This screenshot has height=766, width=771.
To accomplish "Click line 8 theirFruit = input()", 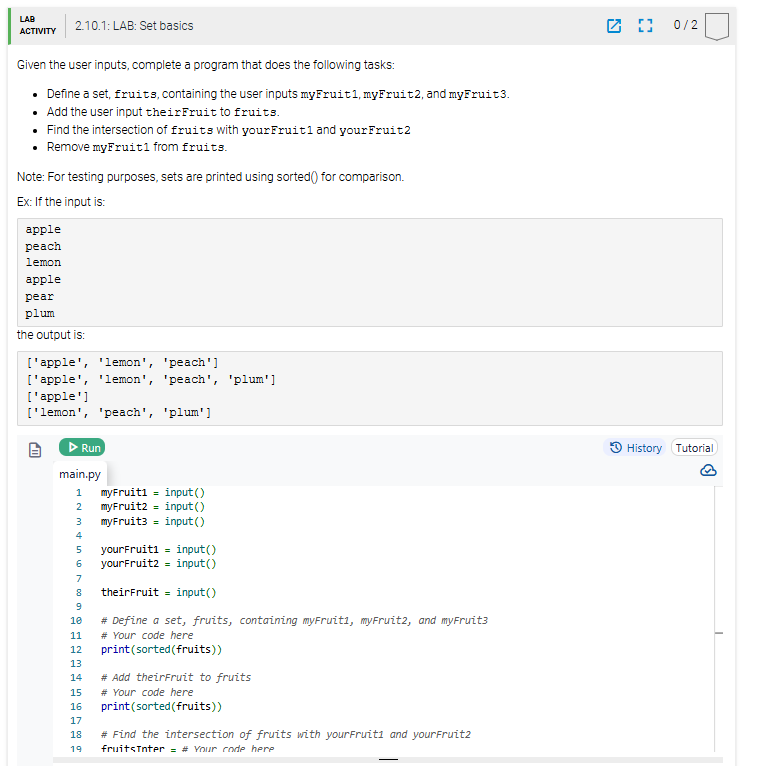I will [x=158, y=592].
